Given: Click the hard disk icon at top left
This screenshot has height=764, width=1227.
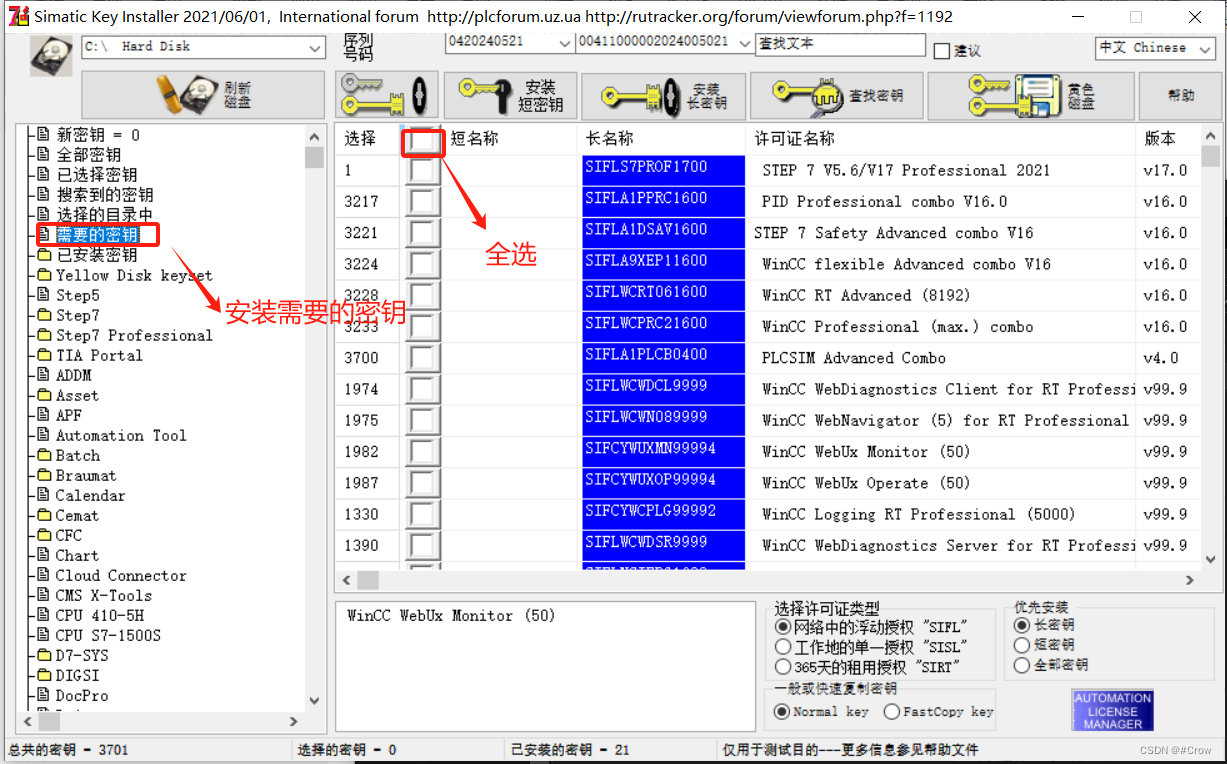Looking at the screenshot, I should pos(51,56).
